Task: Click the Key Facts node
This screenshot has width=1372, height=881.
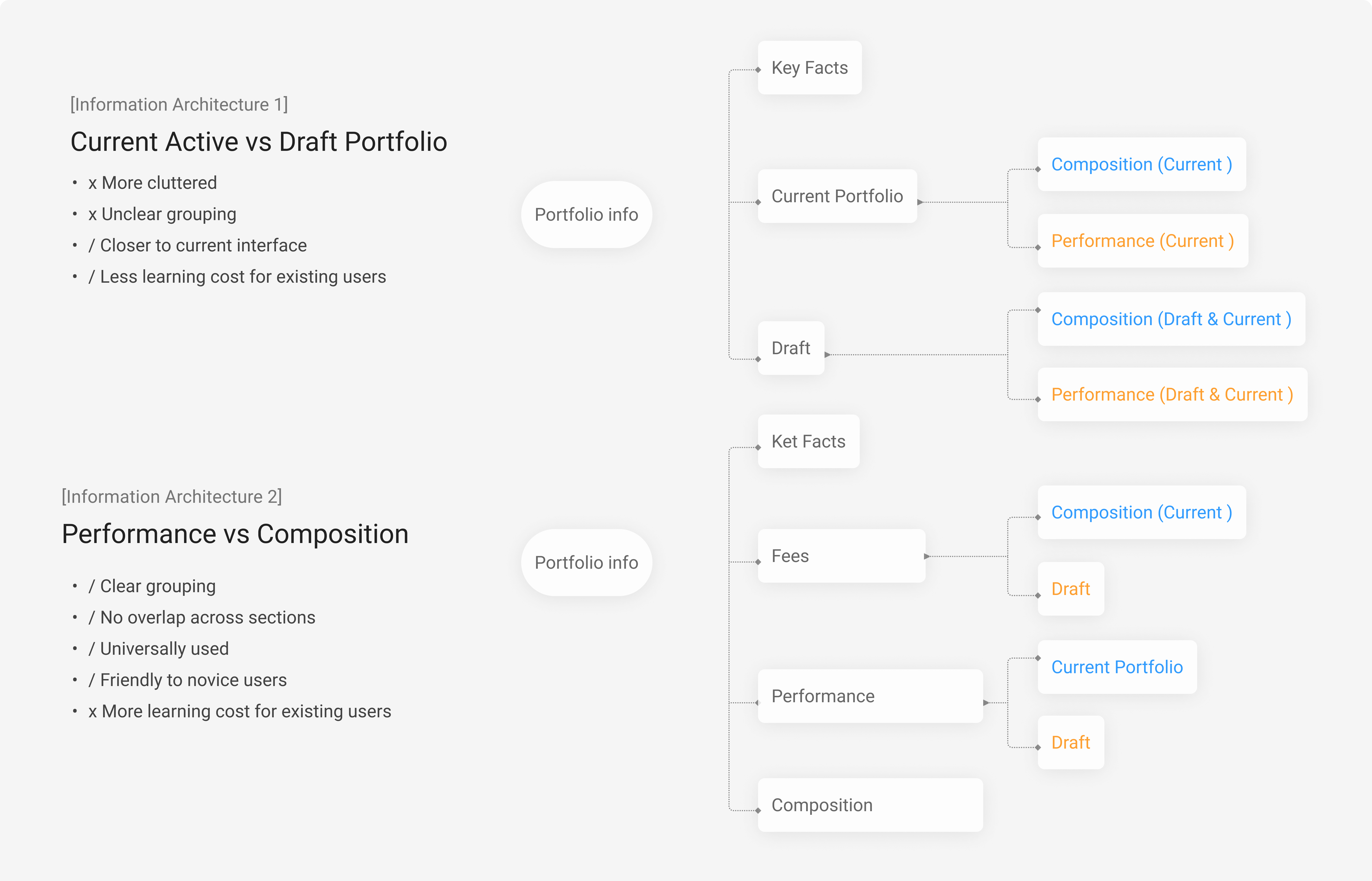Action: [809, 68]
